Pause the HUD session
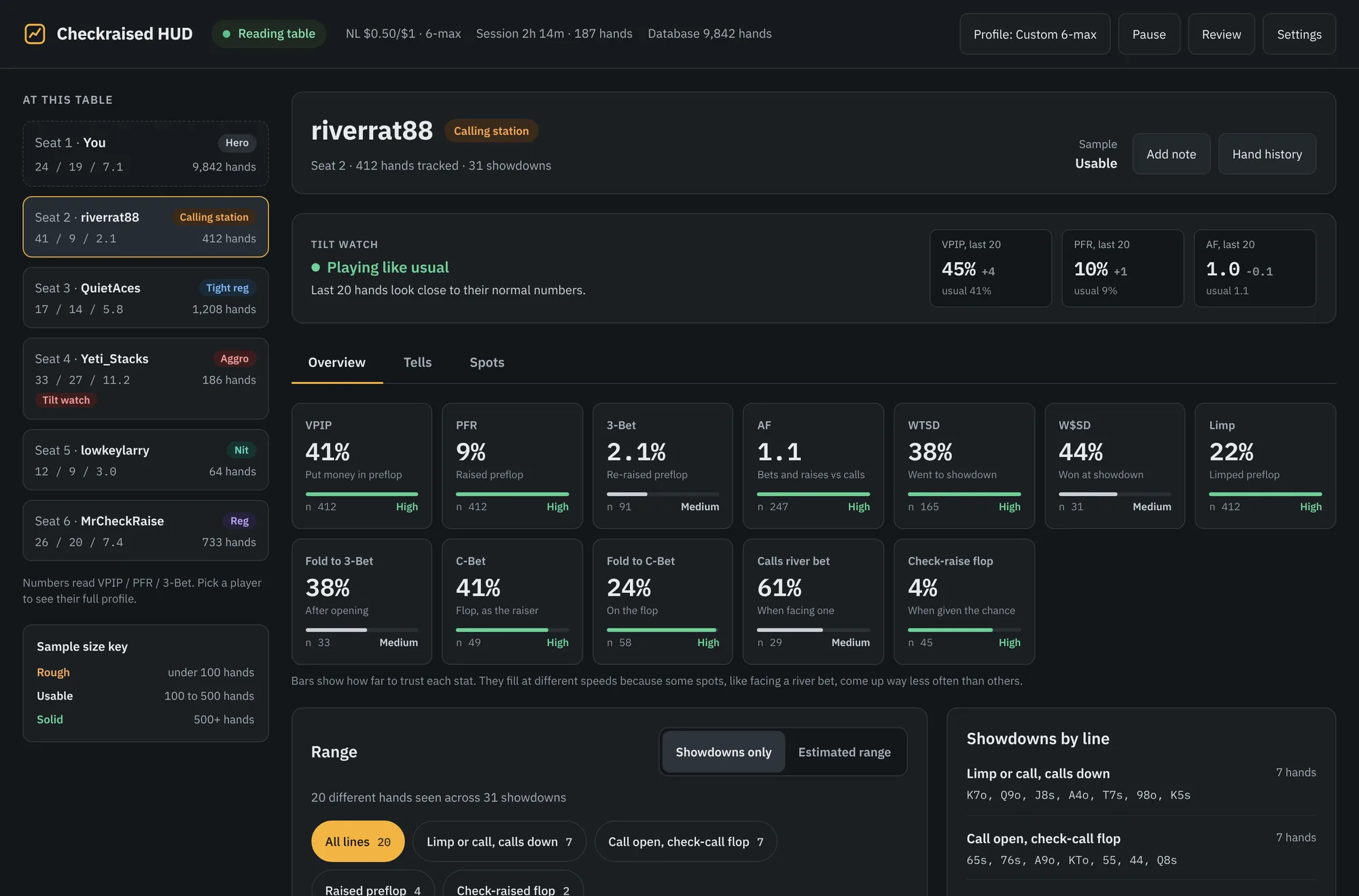The width and height of the screenshot is (1359, 896). click(x=1149, y=34)
